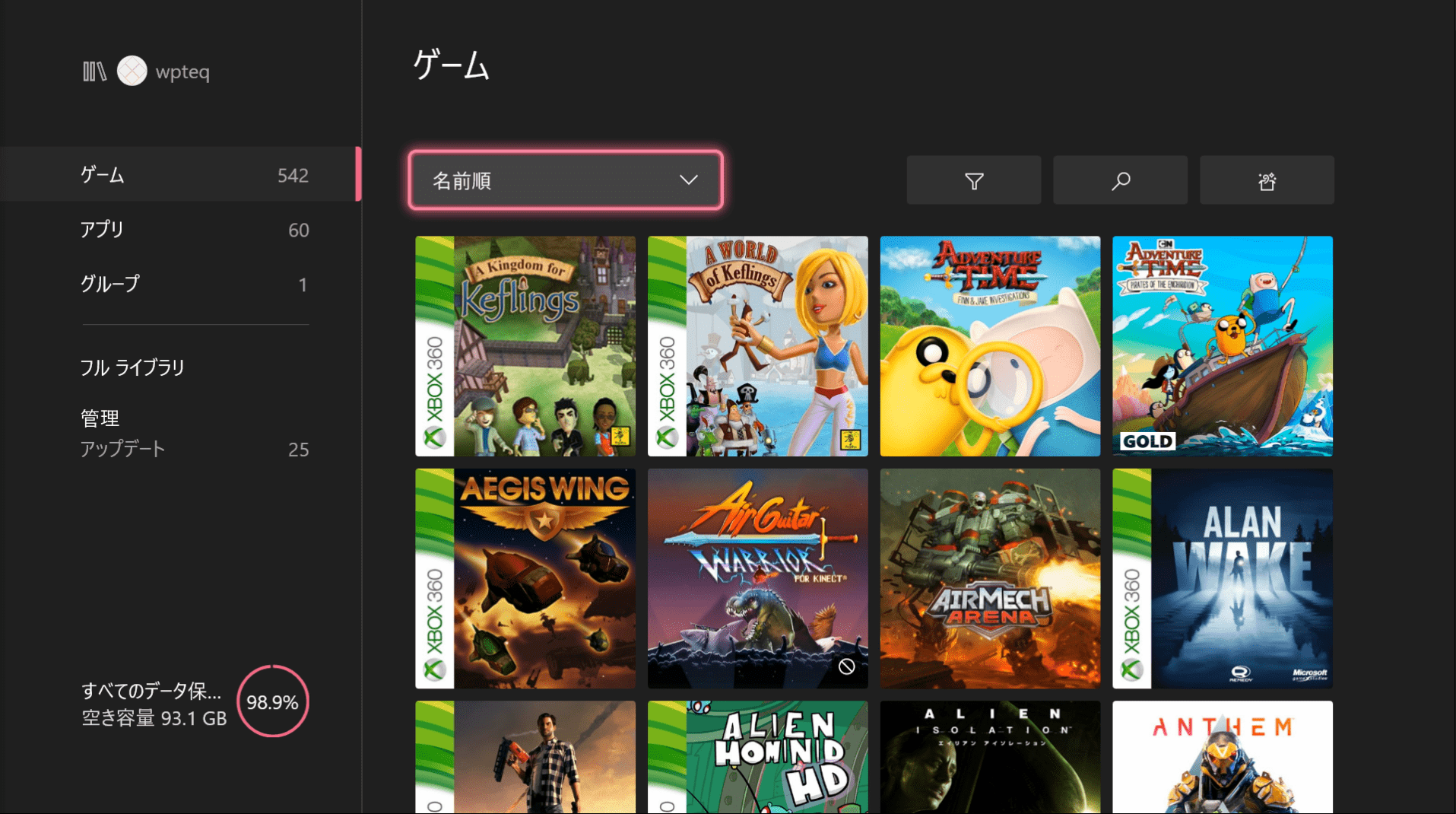1456x814 pixels.
Task: Open A World of Keflings game tile
Action: click(758, 346)
